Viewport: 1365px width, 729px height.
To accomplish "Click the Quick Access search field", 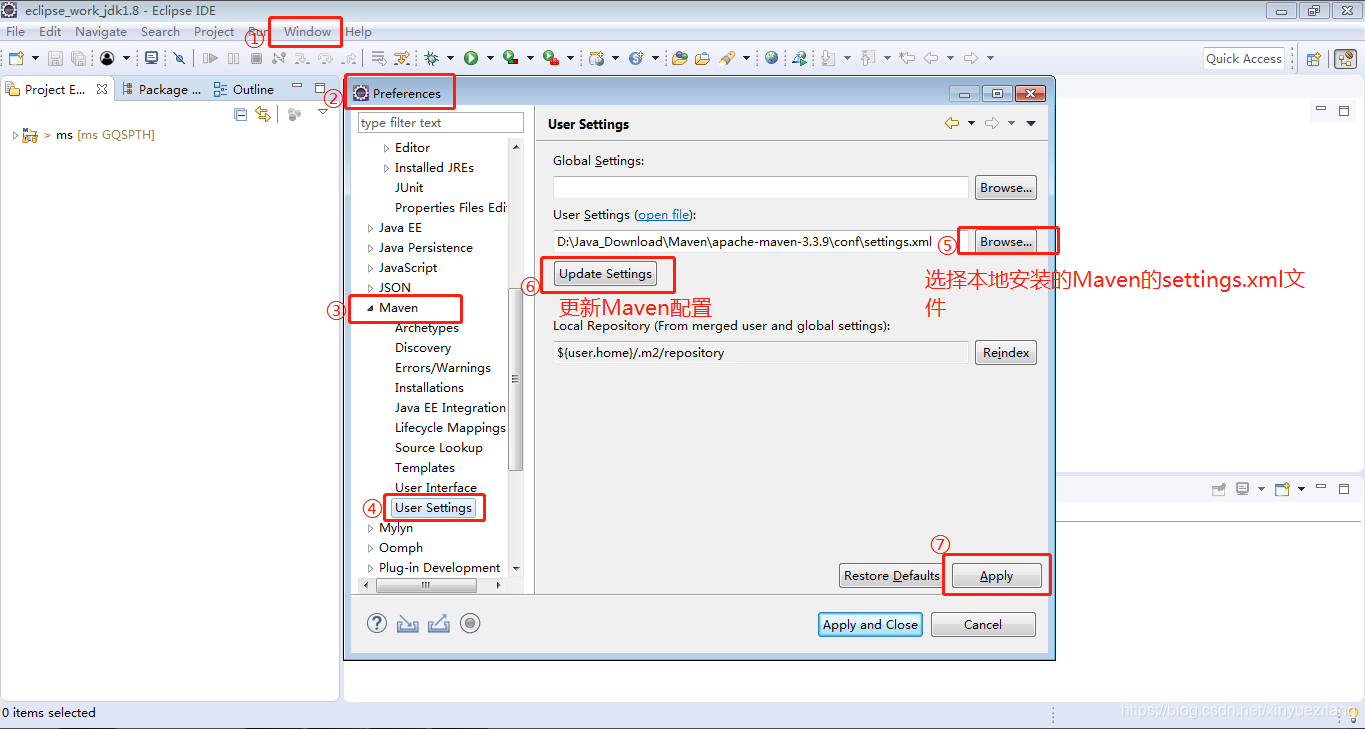I will [x=1244, y=58].
